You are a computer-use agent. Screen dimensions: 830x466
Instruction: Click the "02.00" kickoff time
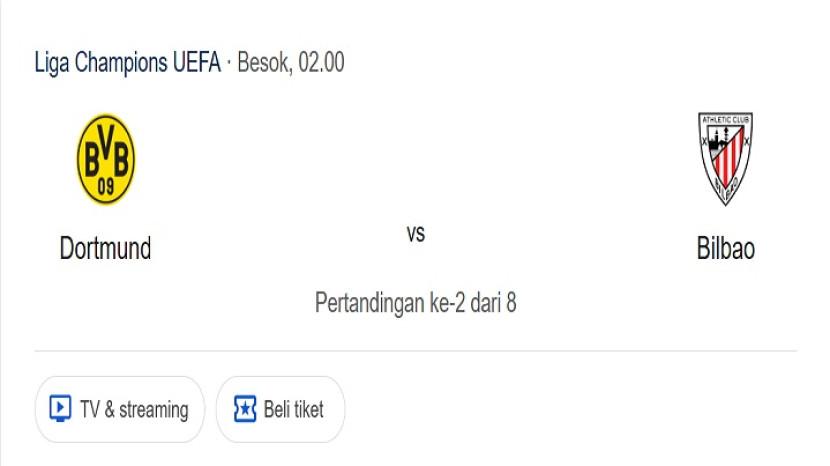pos(321,62)
